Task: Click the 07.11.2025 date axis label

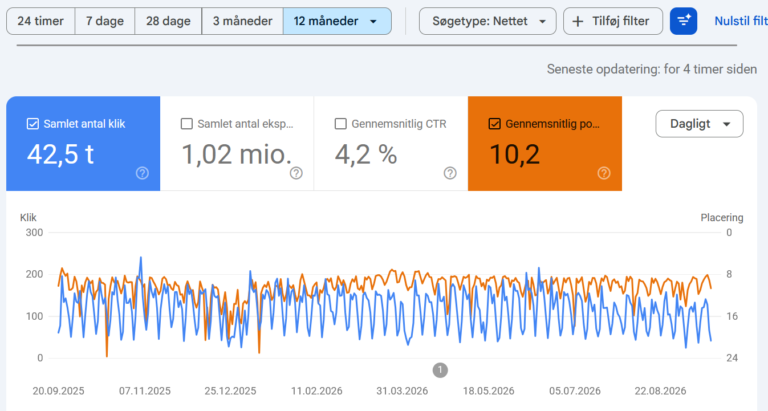Action: 145,391
